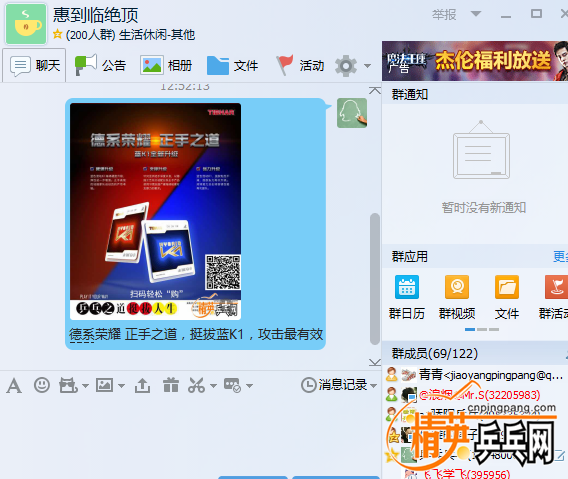Screen dimensions: 568x479
Task: Open the product poster image in the chat
Action: [x=155, y=211]
